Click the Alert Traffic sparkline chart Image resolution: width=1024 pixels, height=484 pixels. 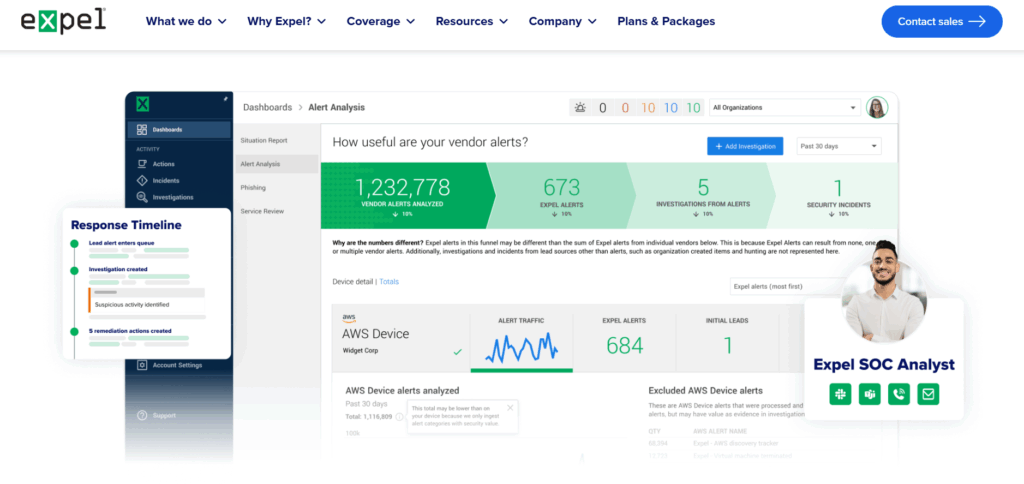point(521,347)
